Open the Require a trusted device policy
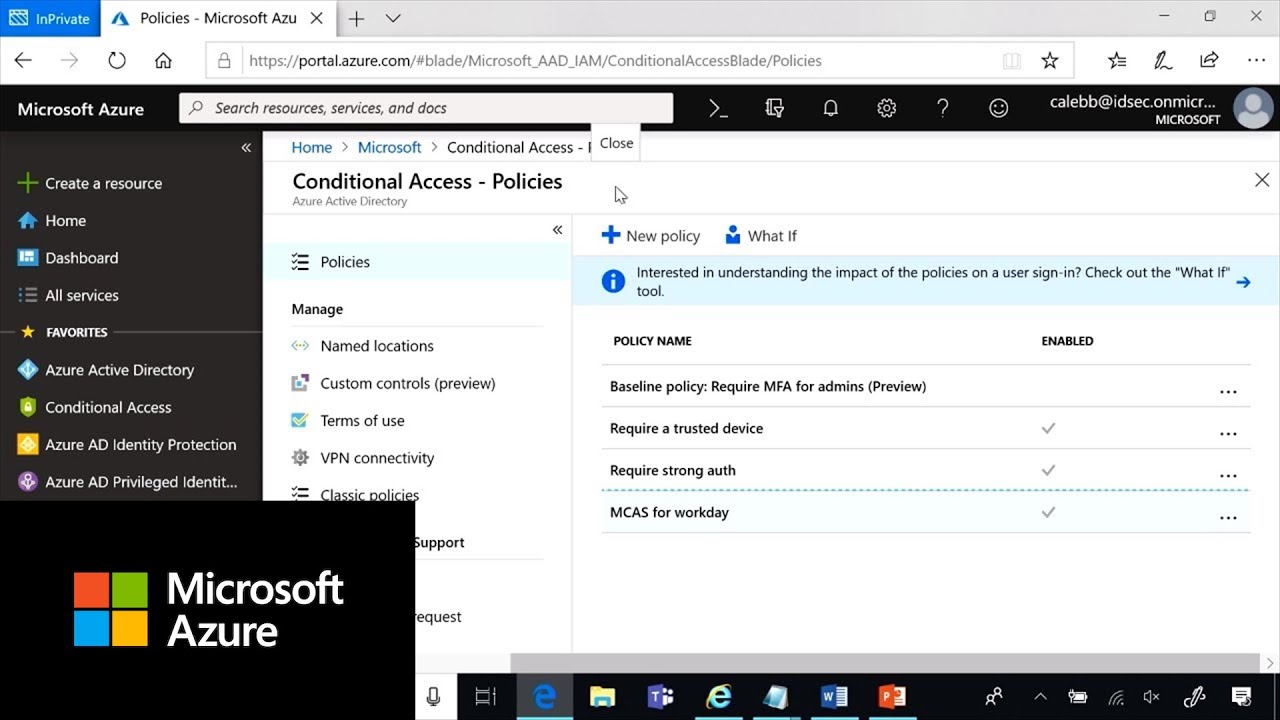The height and width of the screenshot is (720, 1280). click(x=686, y=428)
